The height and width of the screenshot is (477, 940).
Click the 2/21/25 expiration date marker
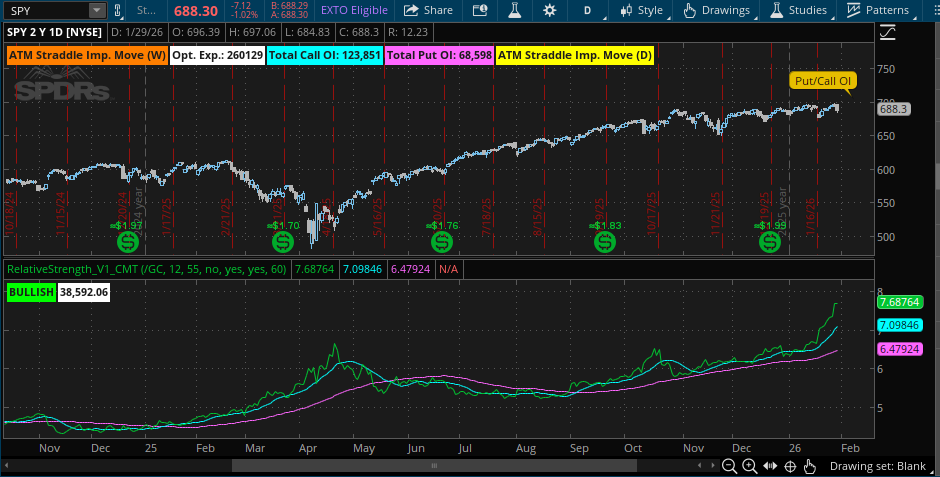pos(225,216)
